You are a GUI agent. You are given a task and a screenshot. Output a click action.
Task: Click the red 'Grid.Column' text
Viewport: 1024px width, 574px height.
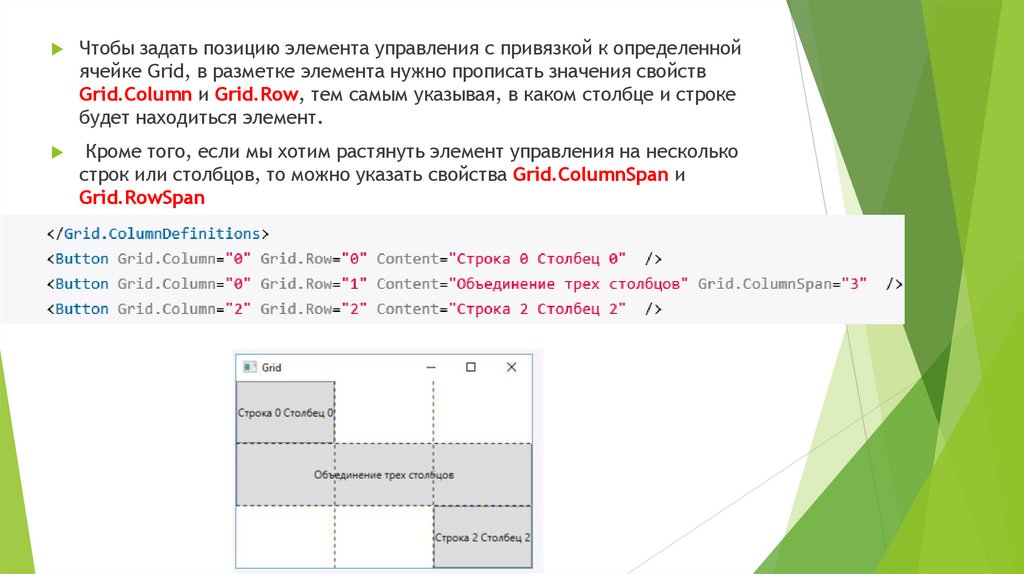[135, 94]
